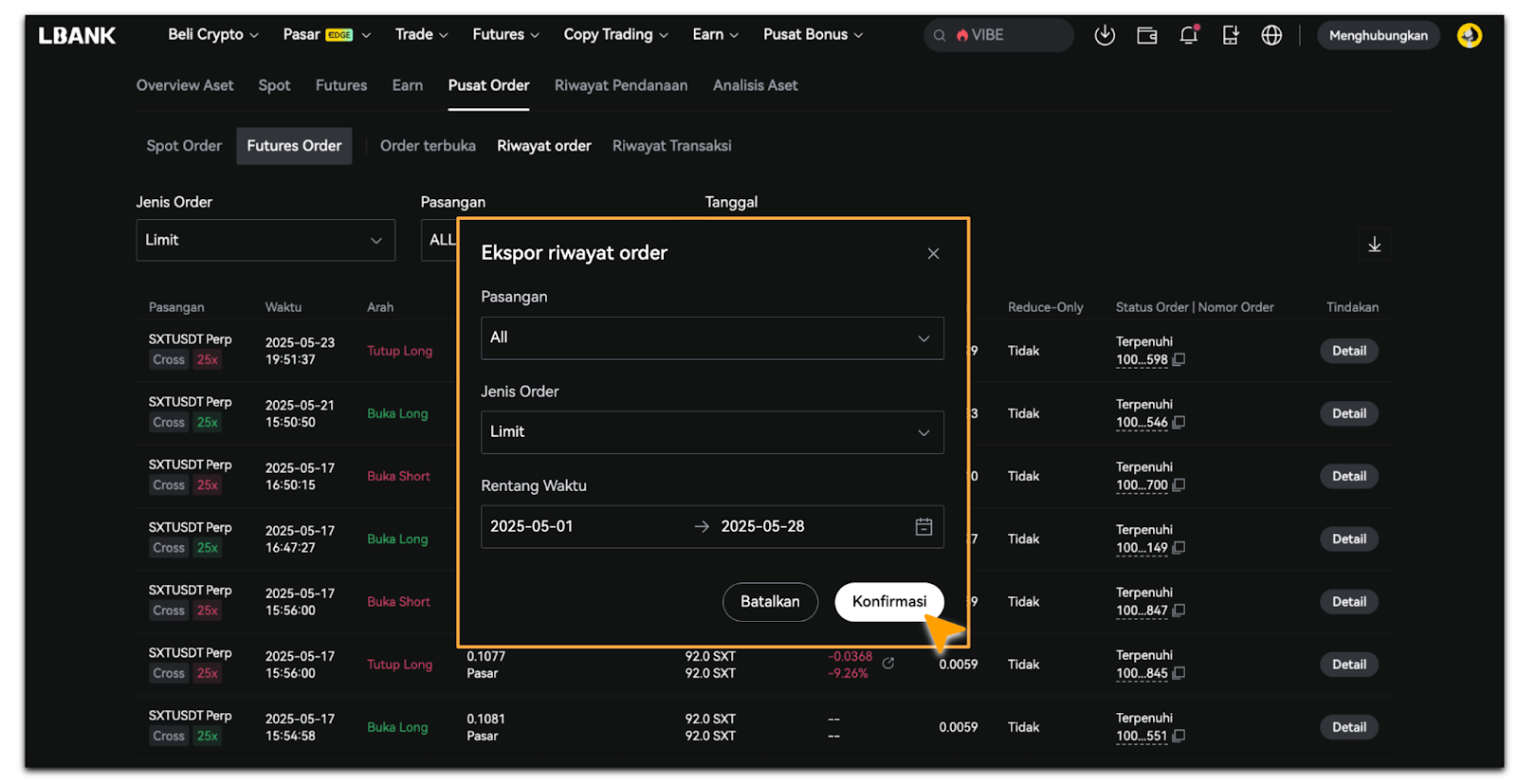The width and height of the screenshot is (1517, 784).
Task: Switch to the Riwayat Pendanaan tab
Action: click(x=620, y=85)
